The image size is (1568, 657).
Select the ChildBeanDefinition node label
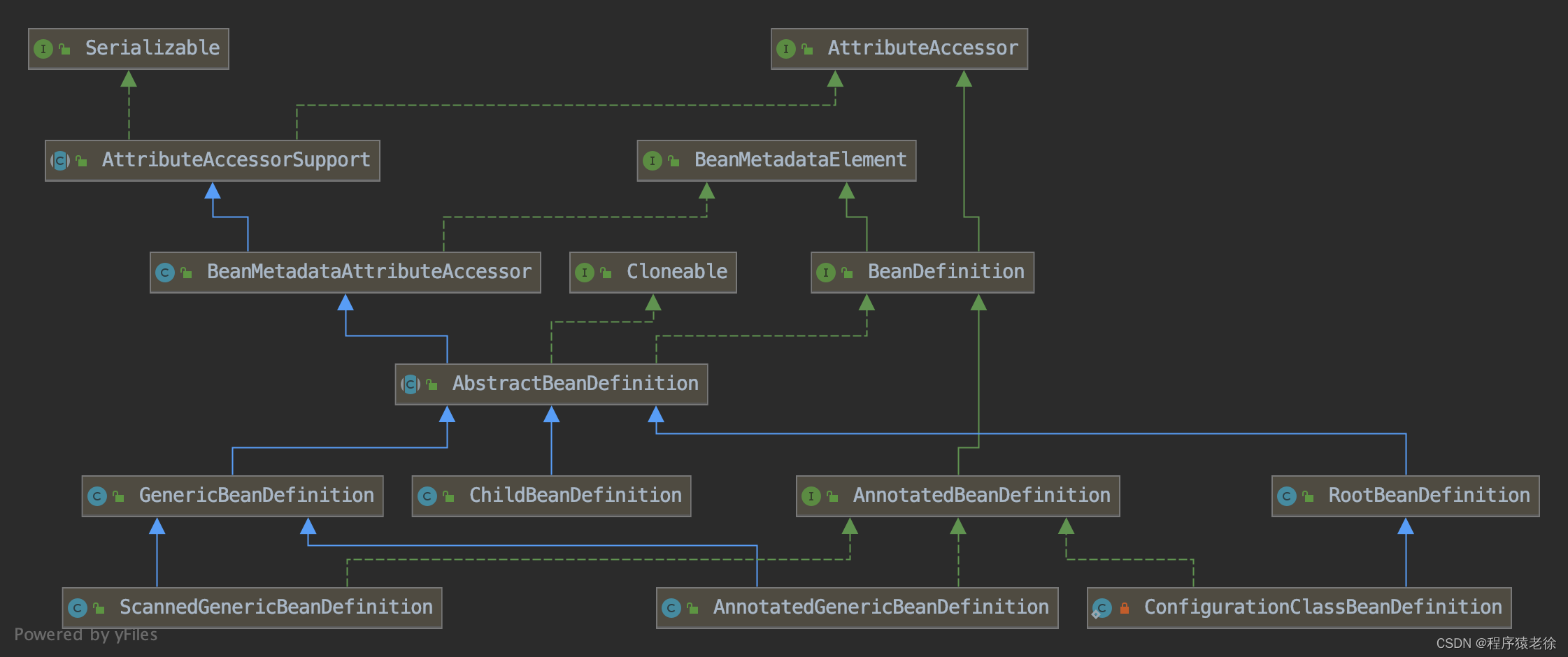[x=576, y=496]
